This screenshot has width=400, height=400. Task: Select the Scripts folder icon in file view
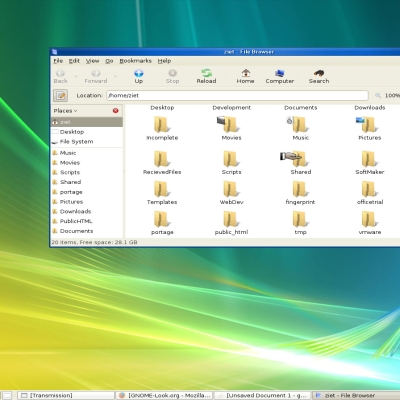(x=231, y=159)
